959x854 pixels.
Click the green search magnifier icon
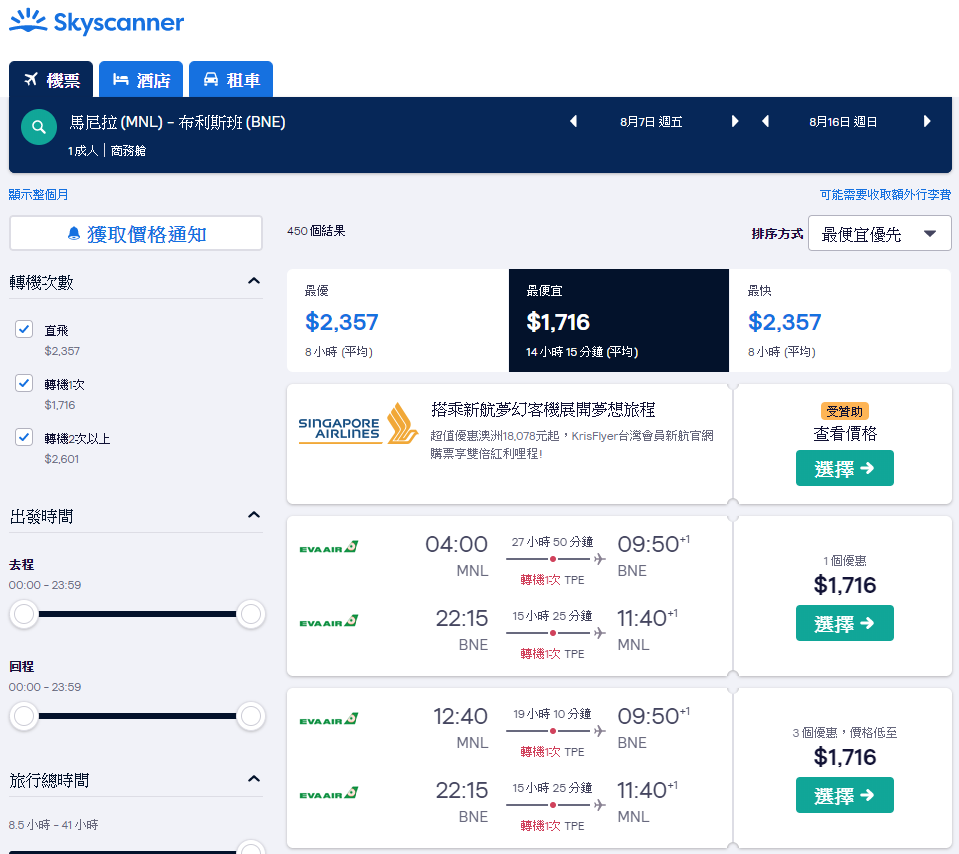pos(39,127)
